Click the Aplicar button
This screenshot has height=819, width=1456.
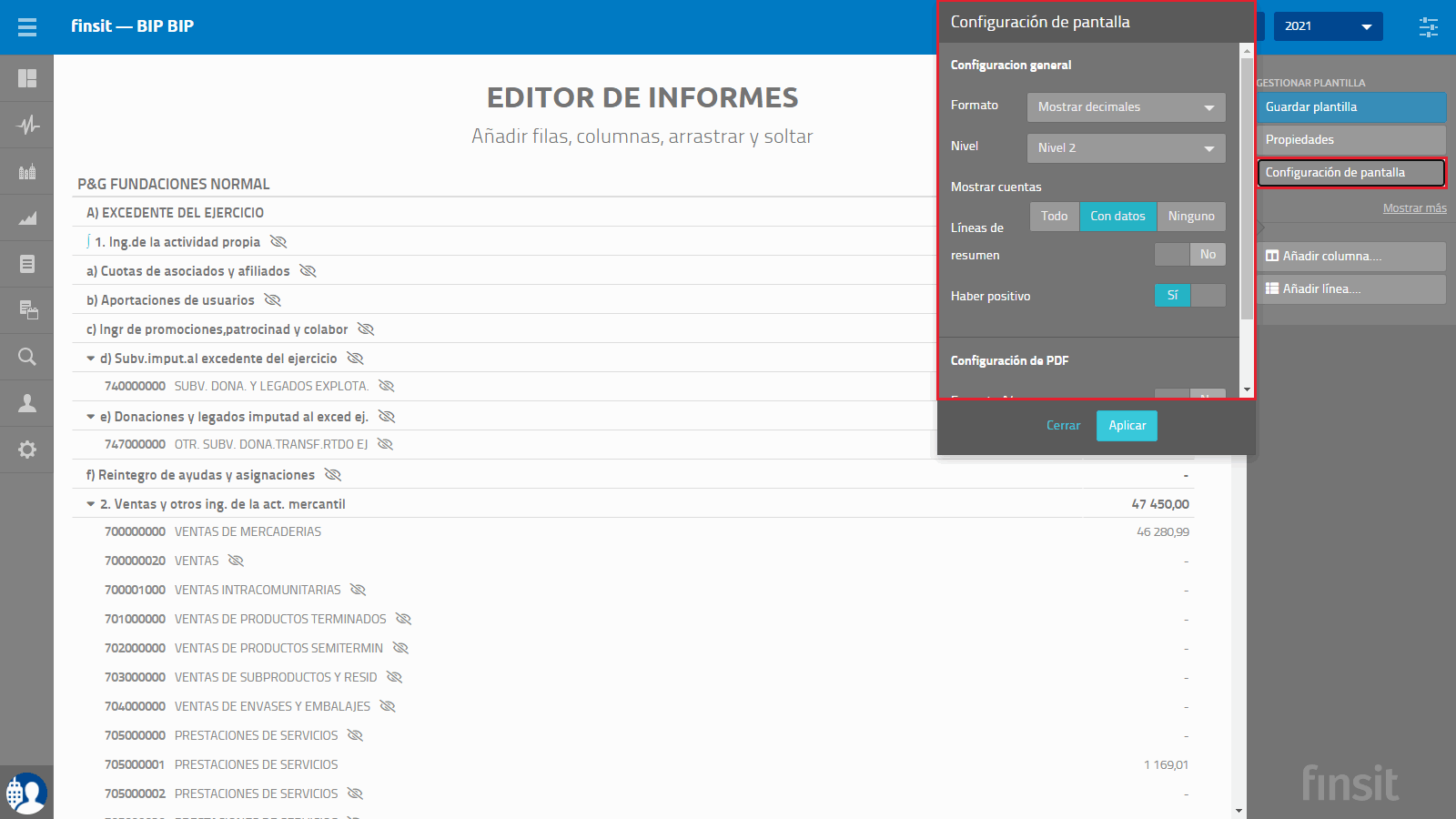(x=1127, y=426)
